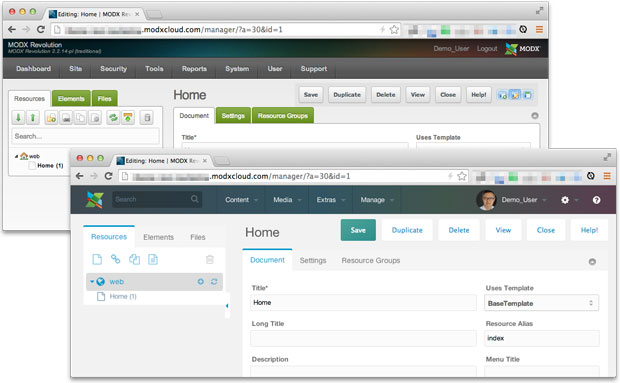
Task: Click the Close button in front window
Action: click(x=546, y=230)
